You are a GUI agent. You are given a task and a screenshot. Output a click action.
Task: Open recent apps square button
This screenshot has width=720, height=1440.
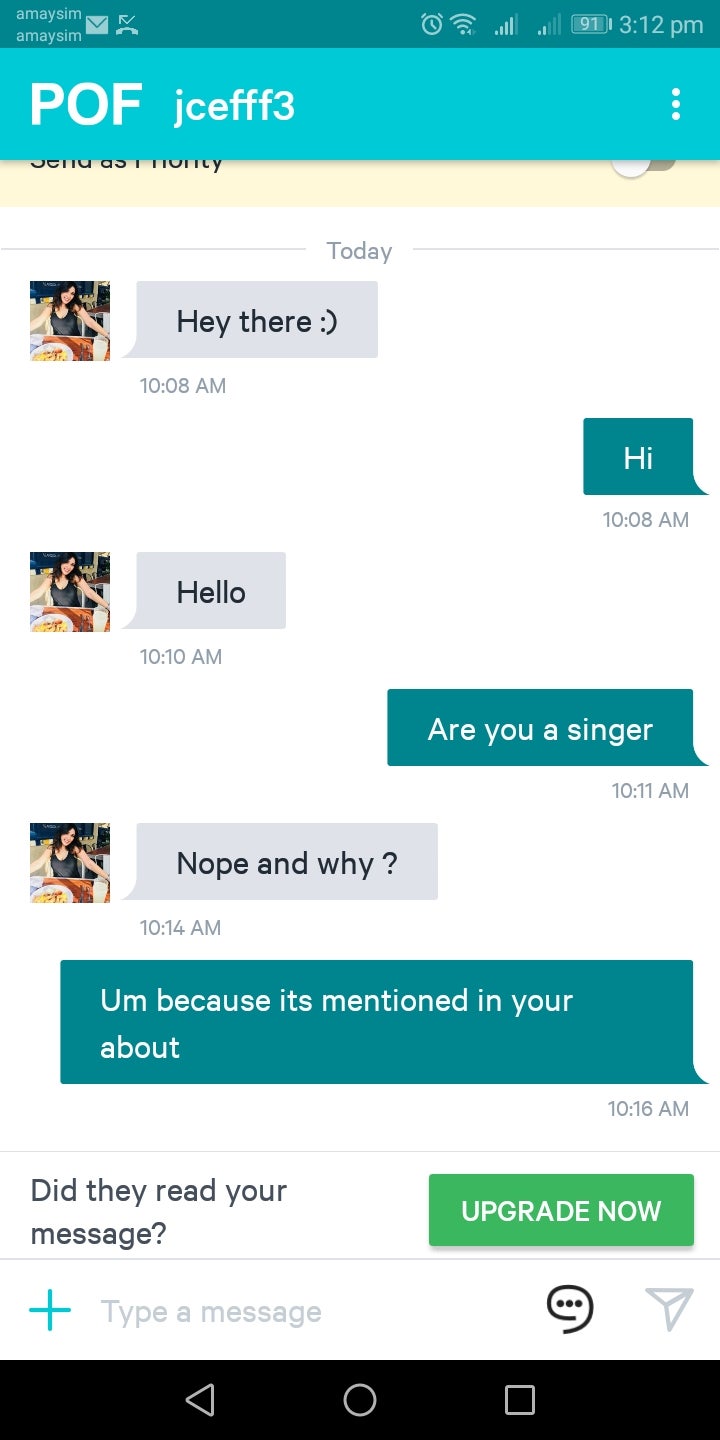[520, 1400]
